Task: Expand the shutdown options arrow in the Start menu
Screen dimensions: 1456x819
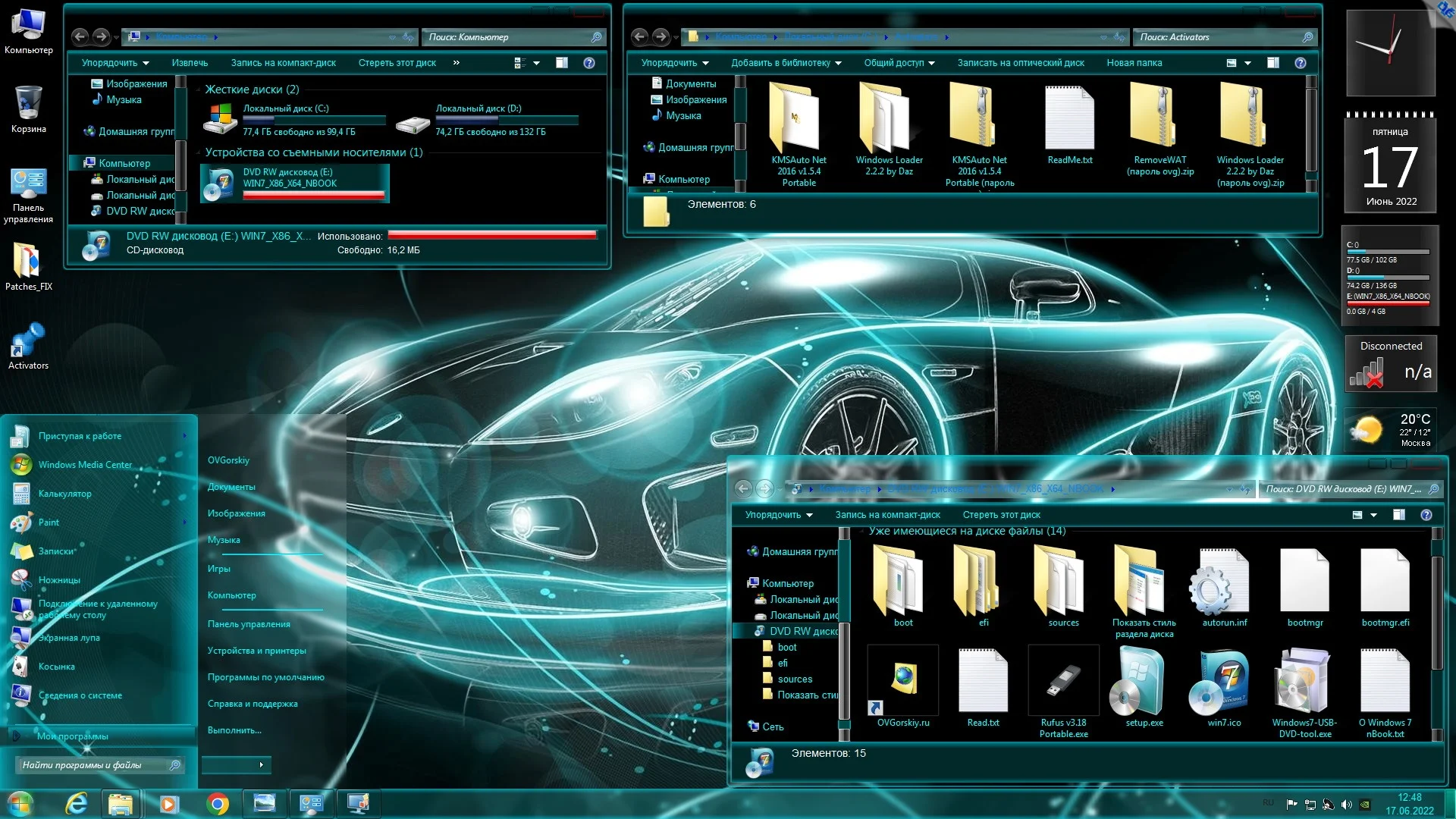Action: click(261, 764)
